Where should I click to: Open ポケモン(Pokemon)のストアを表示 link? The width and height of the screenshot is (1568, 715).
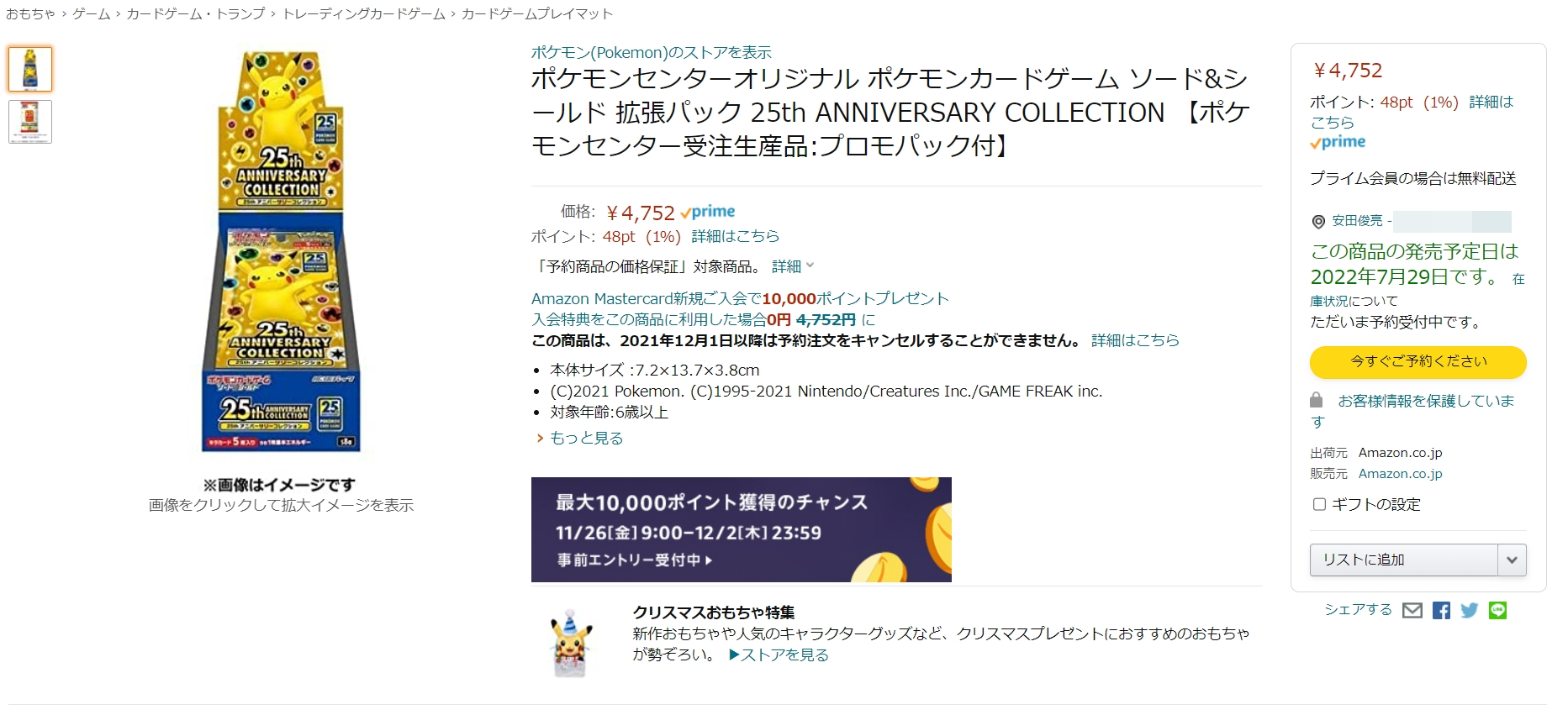coord(651,52)
